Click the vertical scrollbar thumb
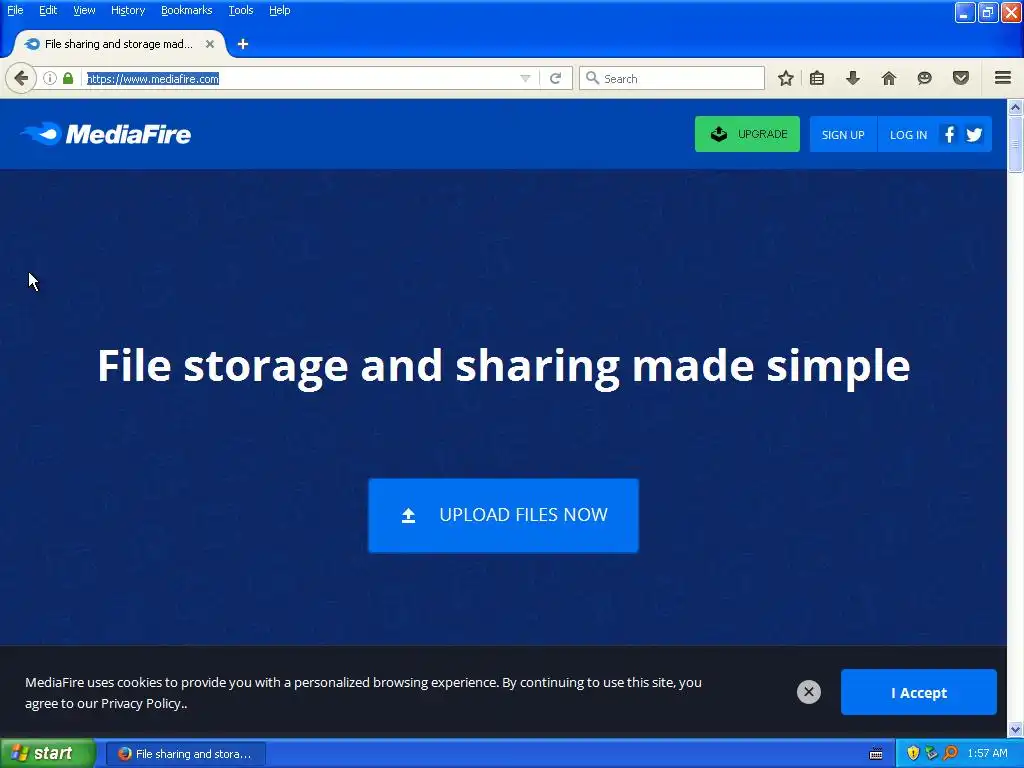The width and height of the screenshot is (1024, 768). 1016,144
